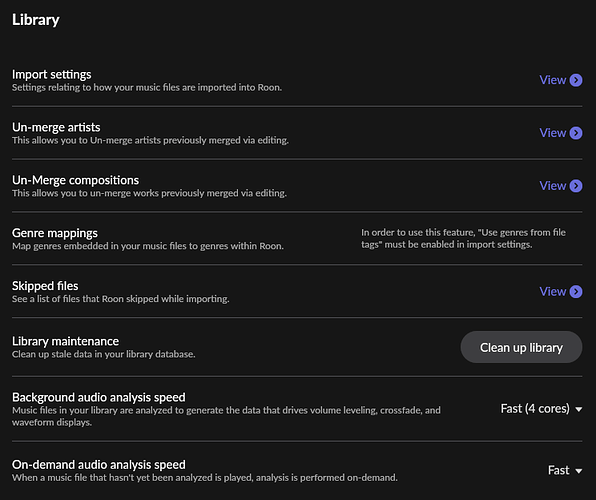Click Background audio analysis speed title
The image size is (596, 500).
click(x=99, y=397)
